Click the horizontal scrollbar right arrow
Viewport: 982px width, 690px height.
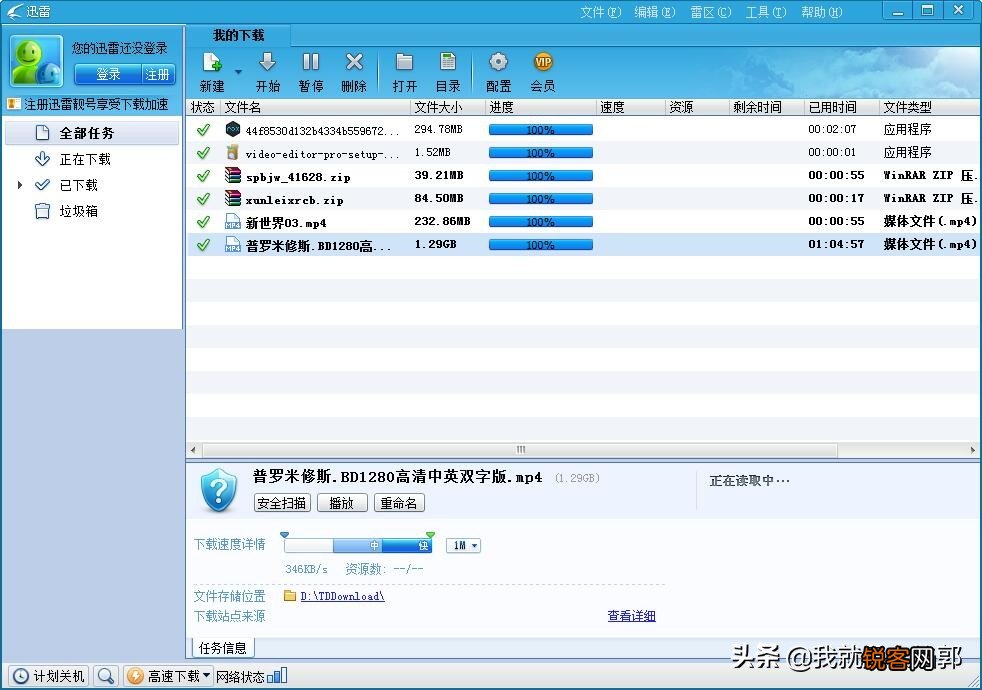pos(972,450)
